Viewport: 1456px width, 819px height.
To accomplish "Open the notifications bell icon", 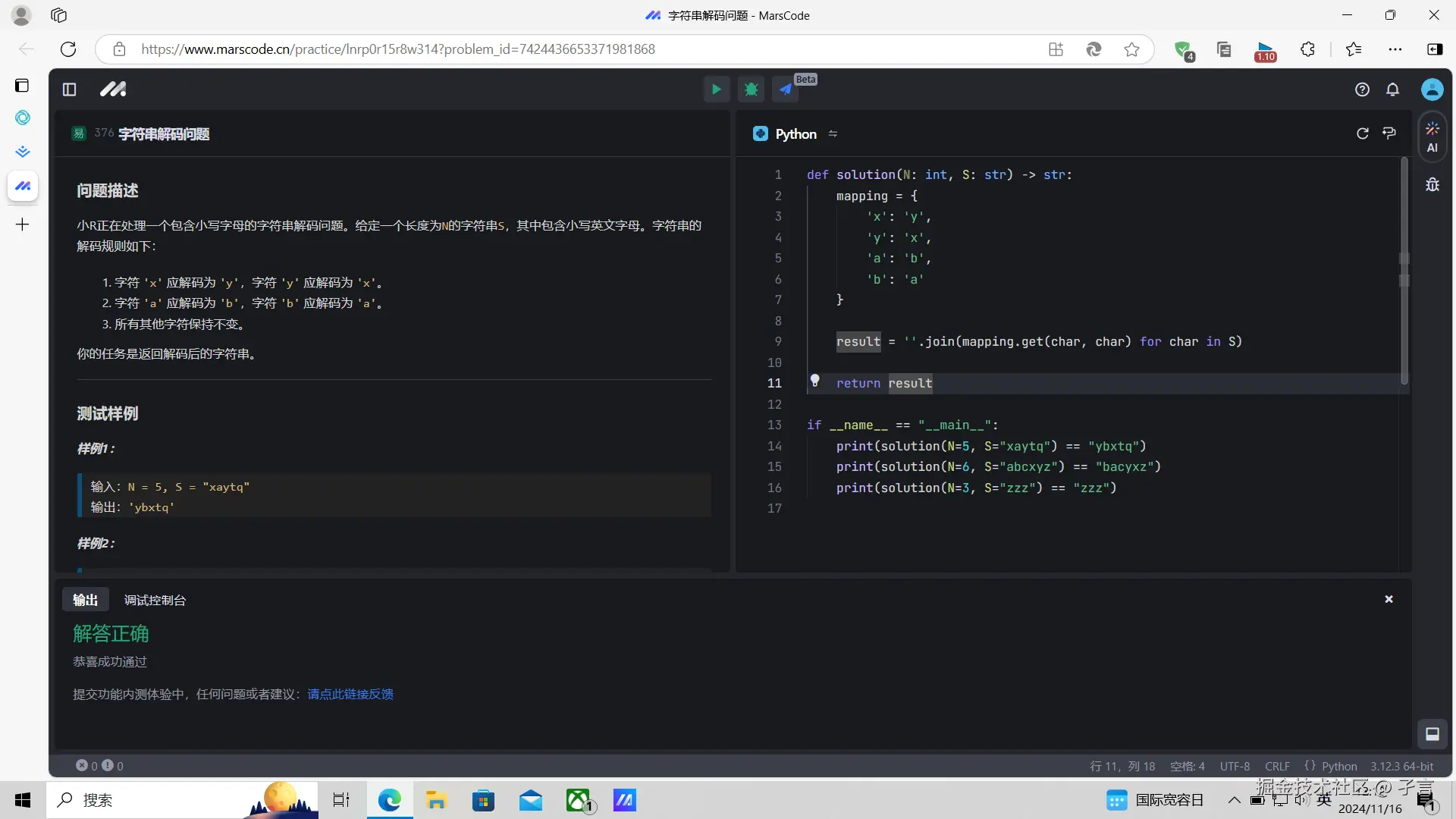I will click(x=1392, y=89).
